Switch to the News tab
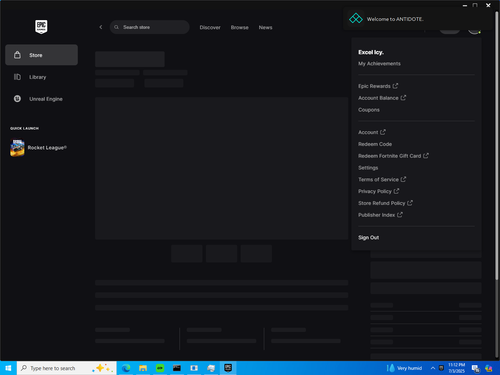The image size is (500, 375). click(265, 27)
